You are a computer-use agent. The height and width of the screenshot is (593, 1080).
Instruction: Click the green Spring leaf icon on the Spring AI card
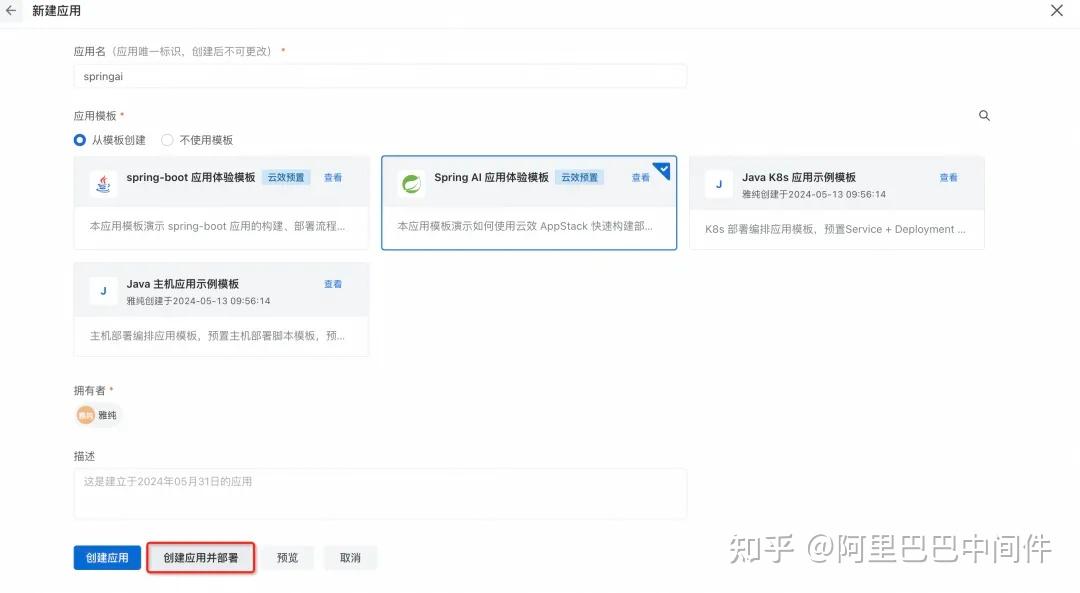pos(411,184)
